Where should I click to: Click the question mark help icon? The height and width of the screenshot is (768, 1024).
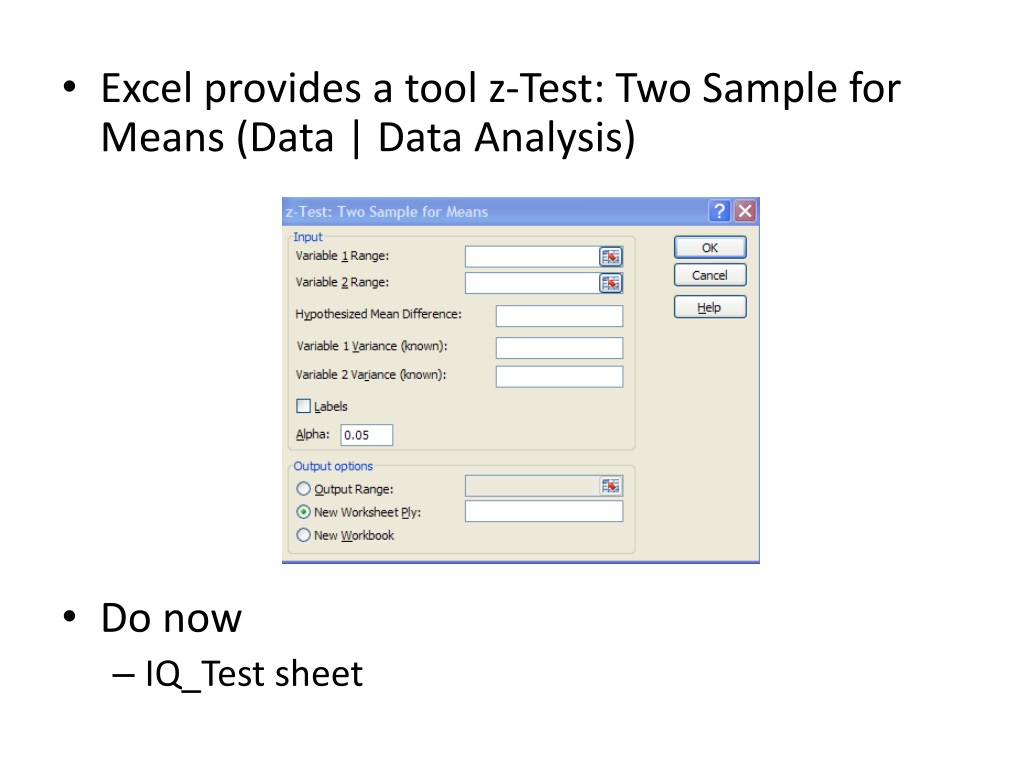(x=719, y=211)
